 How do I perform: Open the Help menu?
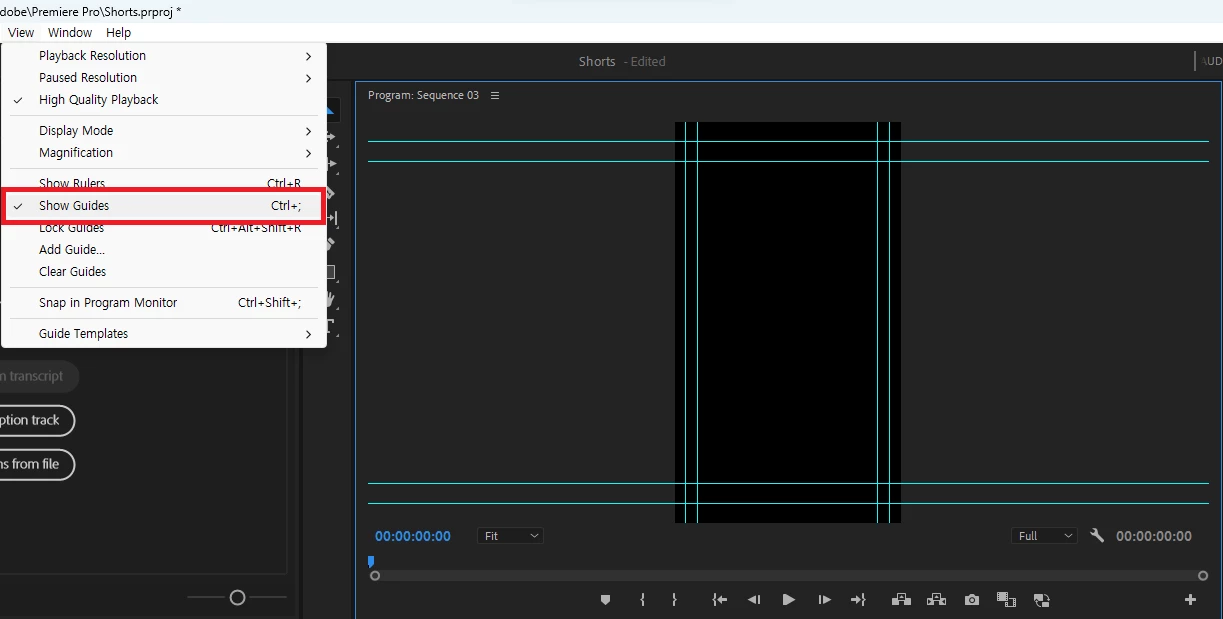118,33
